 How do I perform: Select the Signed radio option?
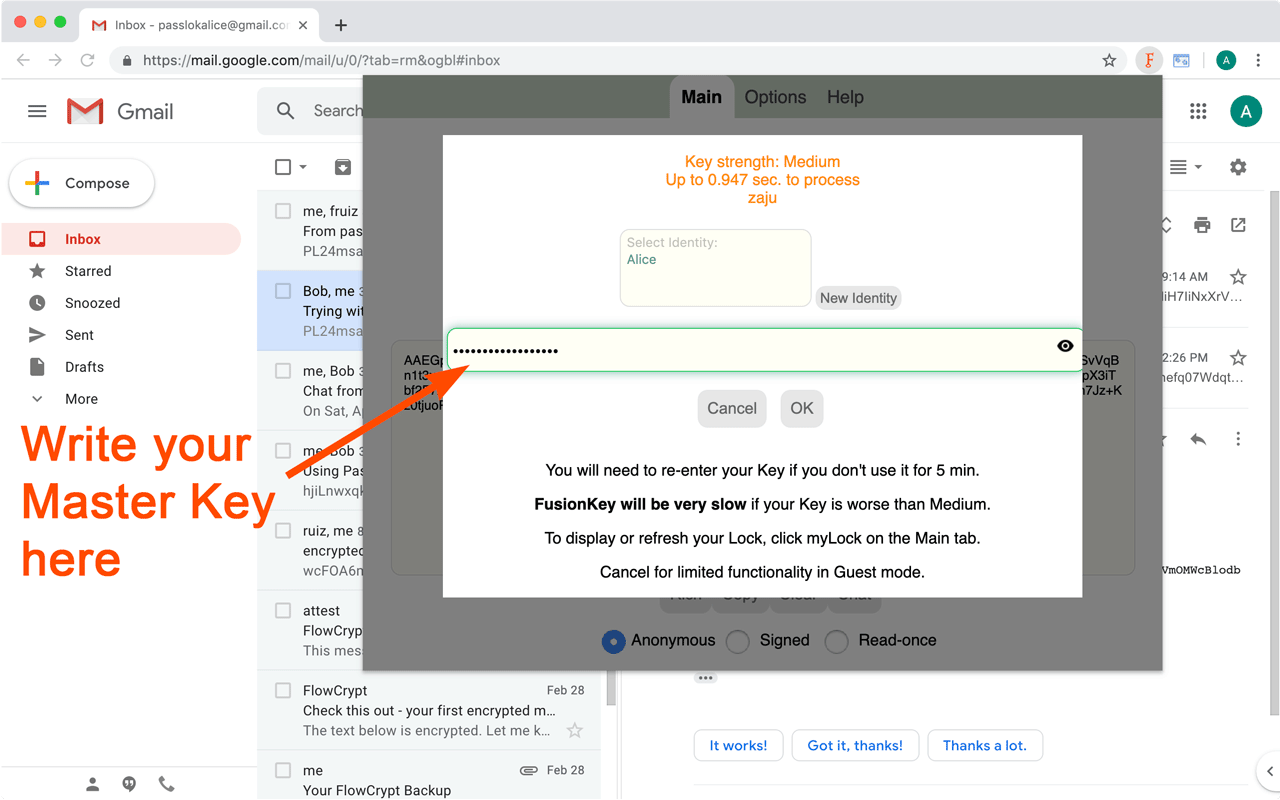[737, 641]
